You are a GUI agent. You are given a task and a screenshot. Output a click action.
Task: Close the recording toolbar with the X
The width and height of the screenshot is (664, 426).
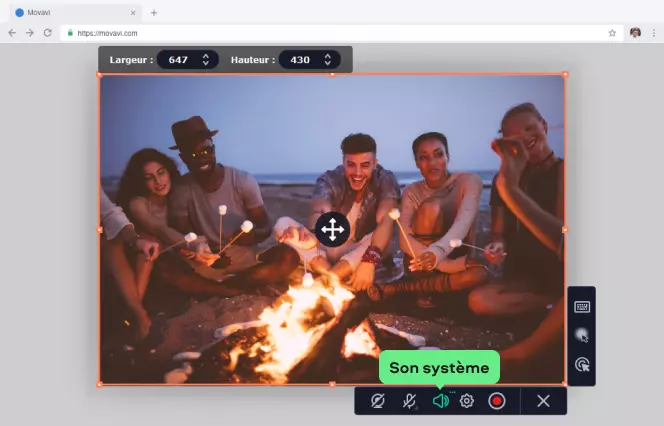543,401
